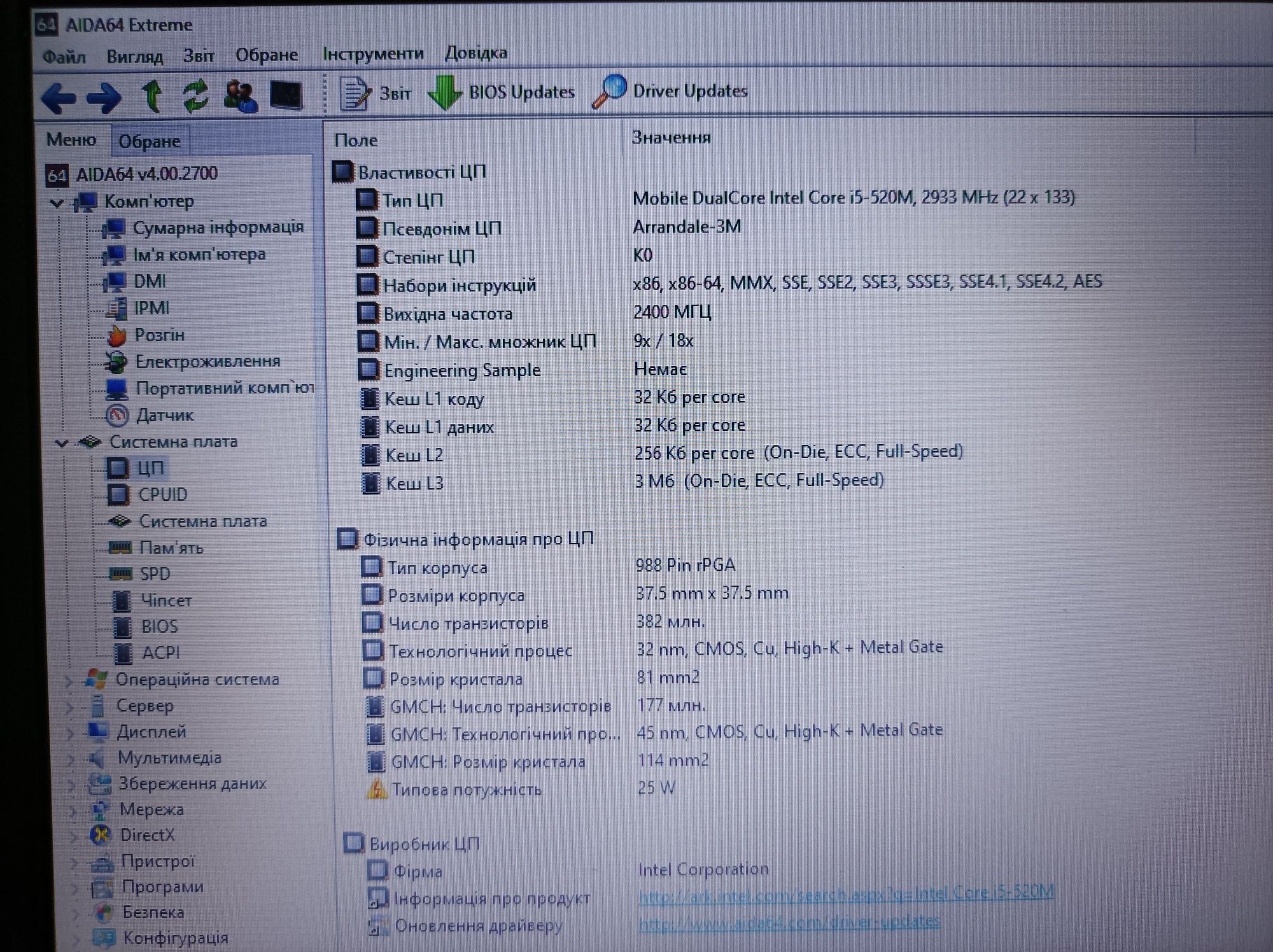Click the Безпека shield icon
The width and height of the screenshot is (1273, 952).
(x=103, y=913)
